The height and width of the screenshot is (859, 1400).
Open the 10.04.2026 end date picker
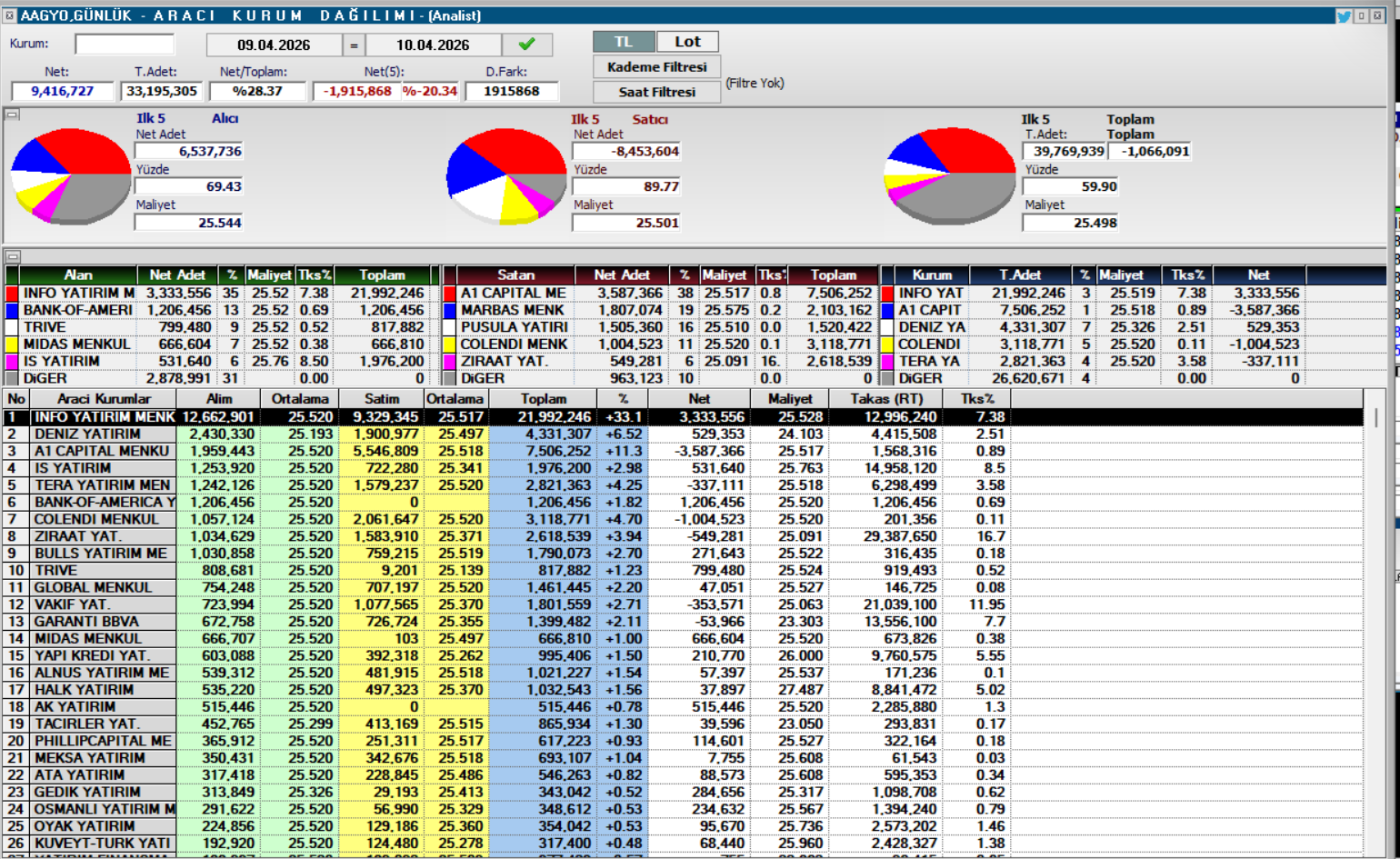coord(433,45)
